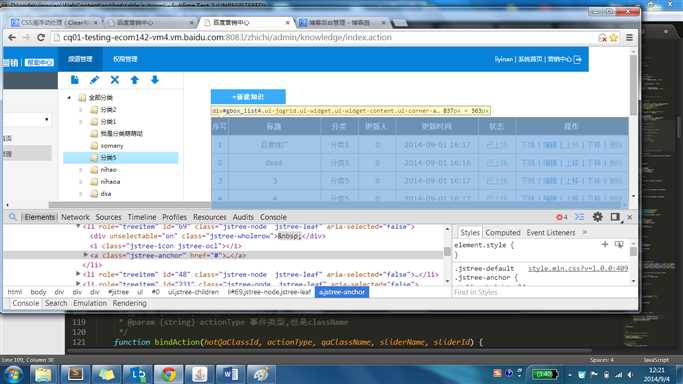This screenshot has height=384, width=683.
Task: Switch to the Sources tab in DevTools
Action: coord(108,217)
